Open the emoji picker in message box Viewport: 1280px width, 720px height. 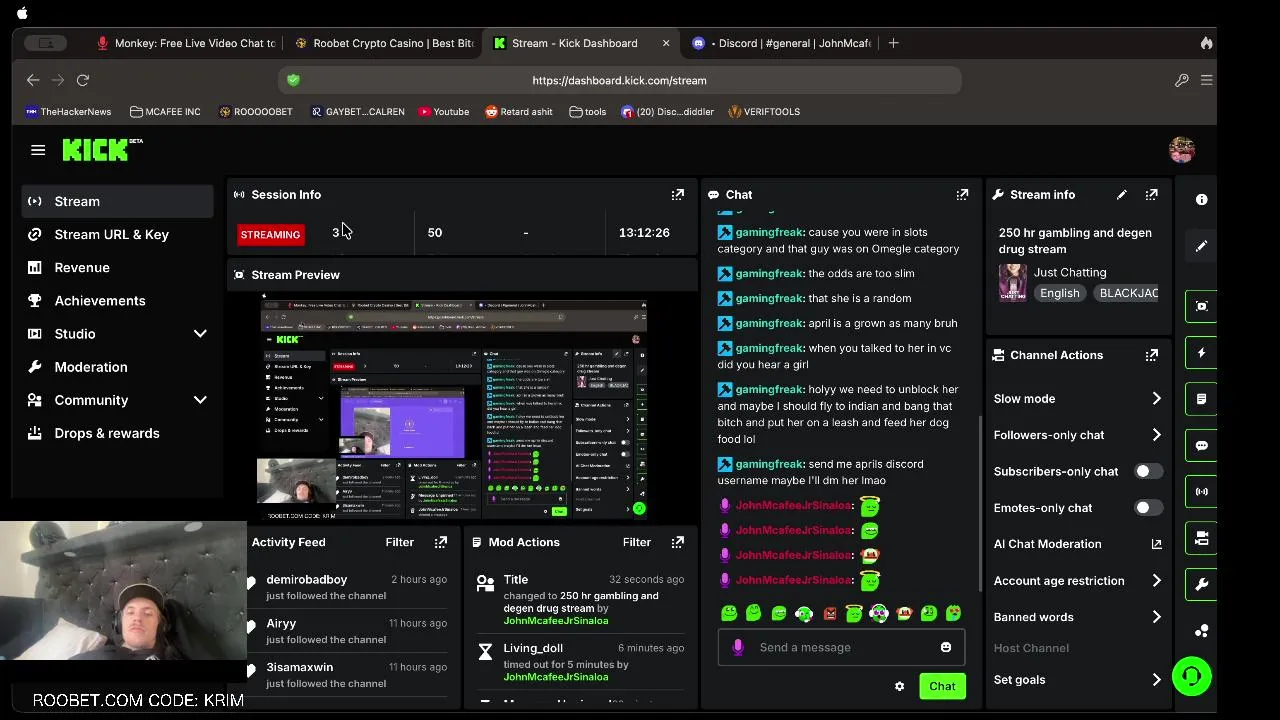(x=945, y=647)
